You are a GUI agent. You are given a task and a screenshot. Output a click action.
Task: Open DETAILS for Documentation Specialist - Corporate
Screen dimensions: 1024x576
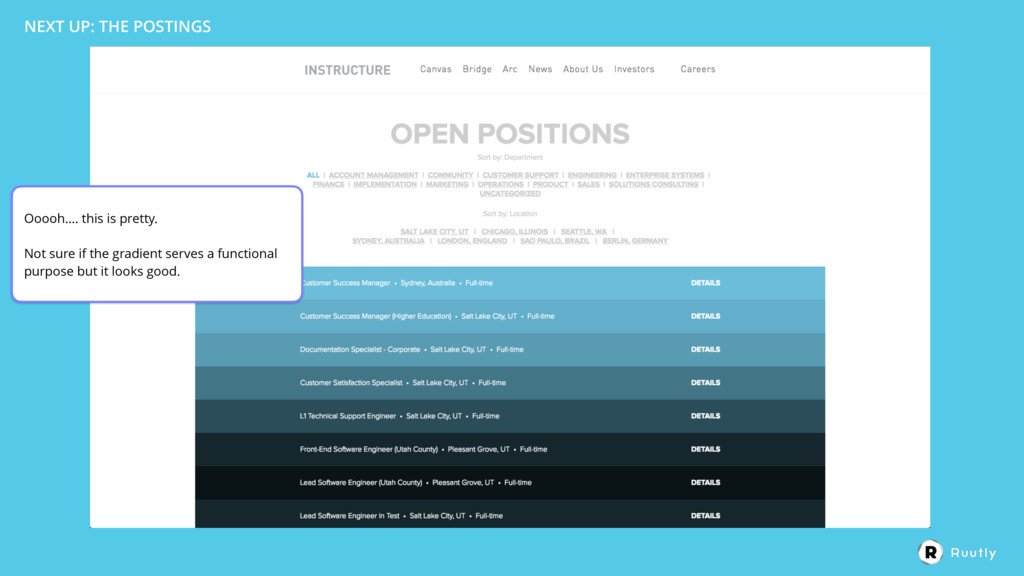coord(705,349)
